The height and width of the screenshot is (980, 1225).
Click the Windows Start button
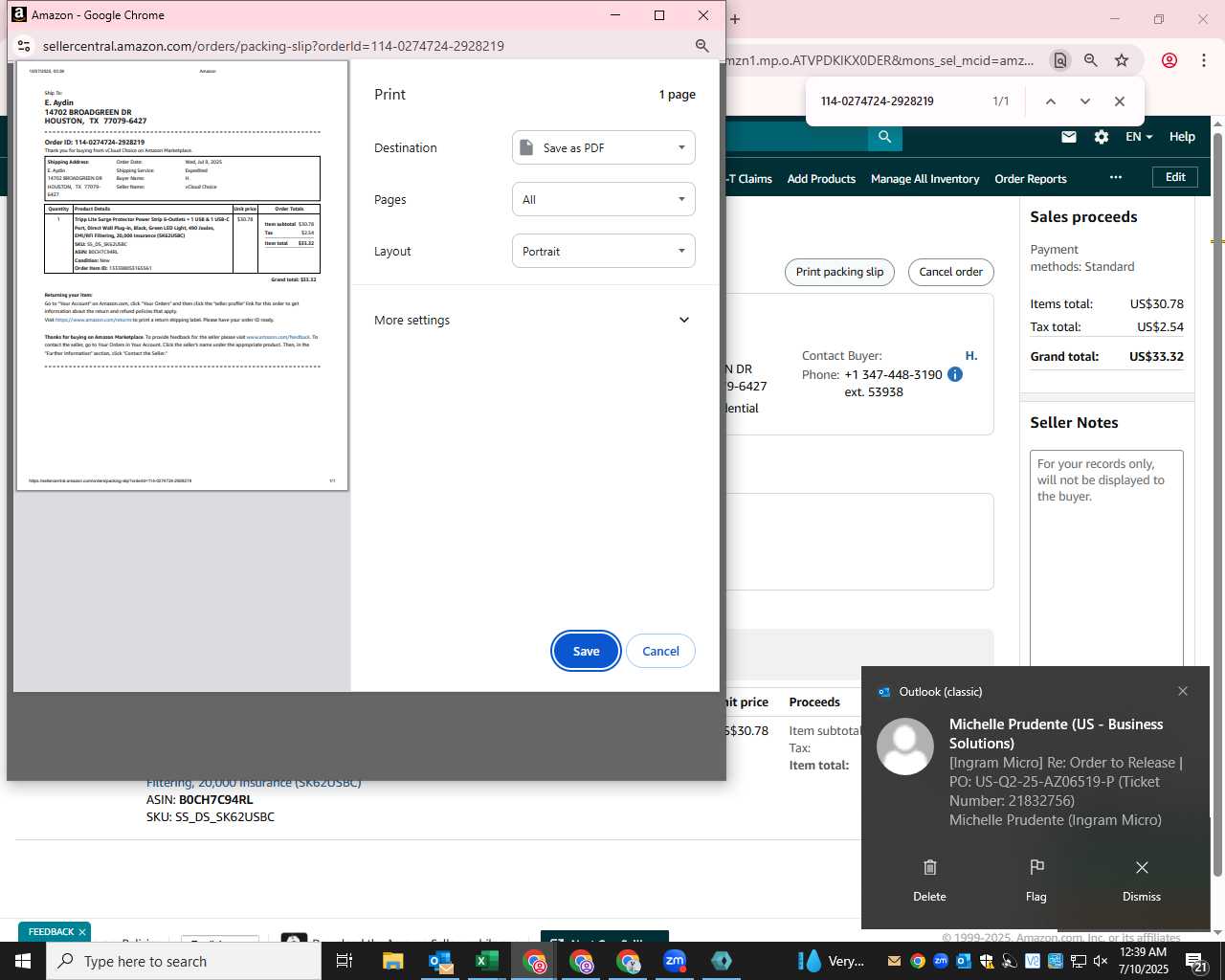(x=23, y=961)
